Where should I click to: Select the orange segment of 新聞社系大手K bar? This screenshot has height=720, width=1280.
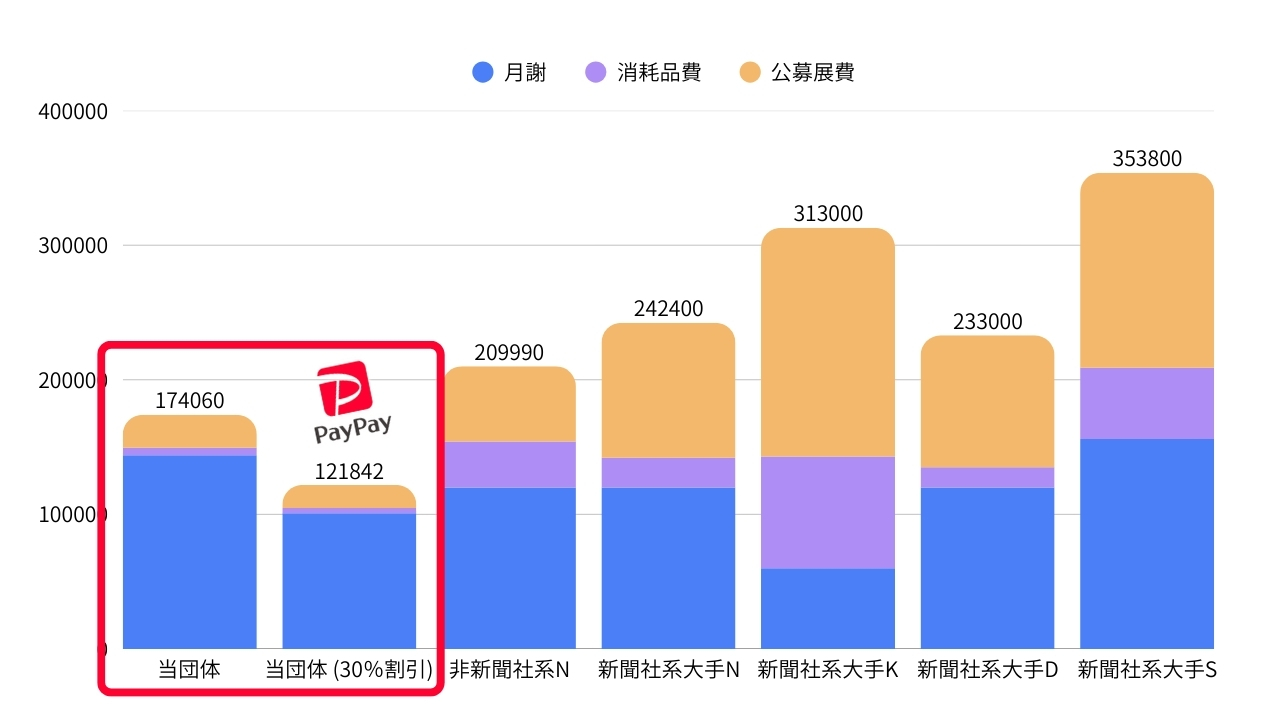point(827,340)
